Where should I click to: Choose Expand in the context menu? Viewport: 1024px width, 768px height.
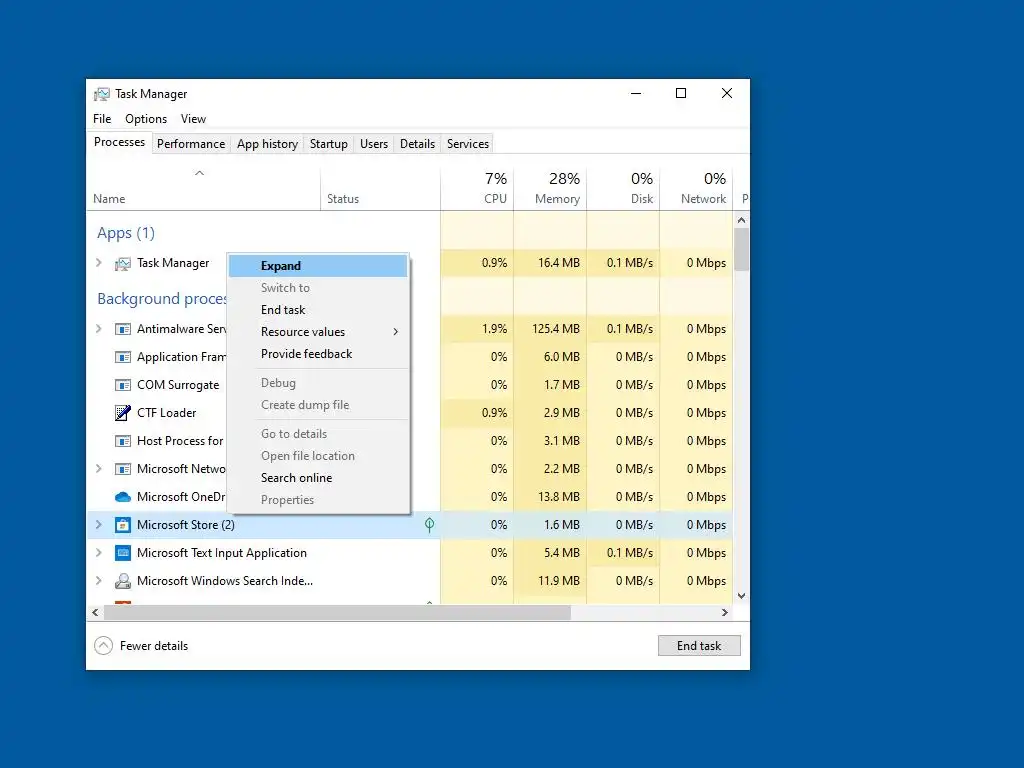click(318, 266)
